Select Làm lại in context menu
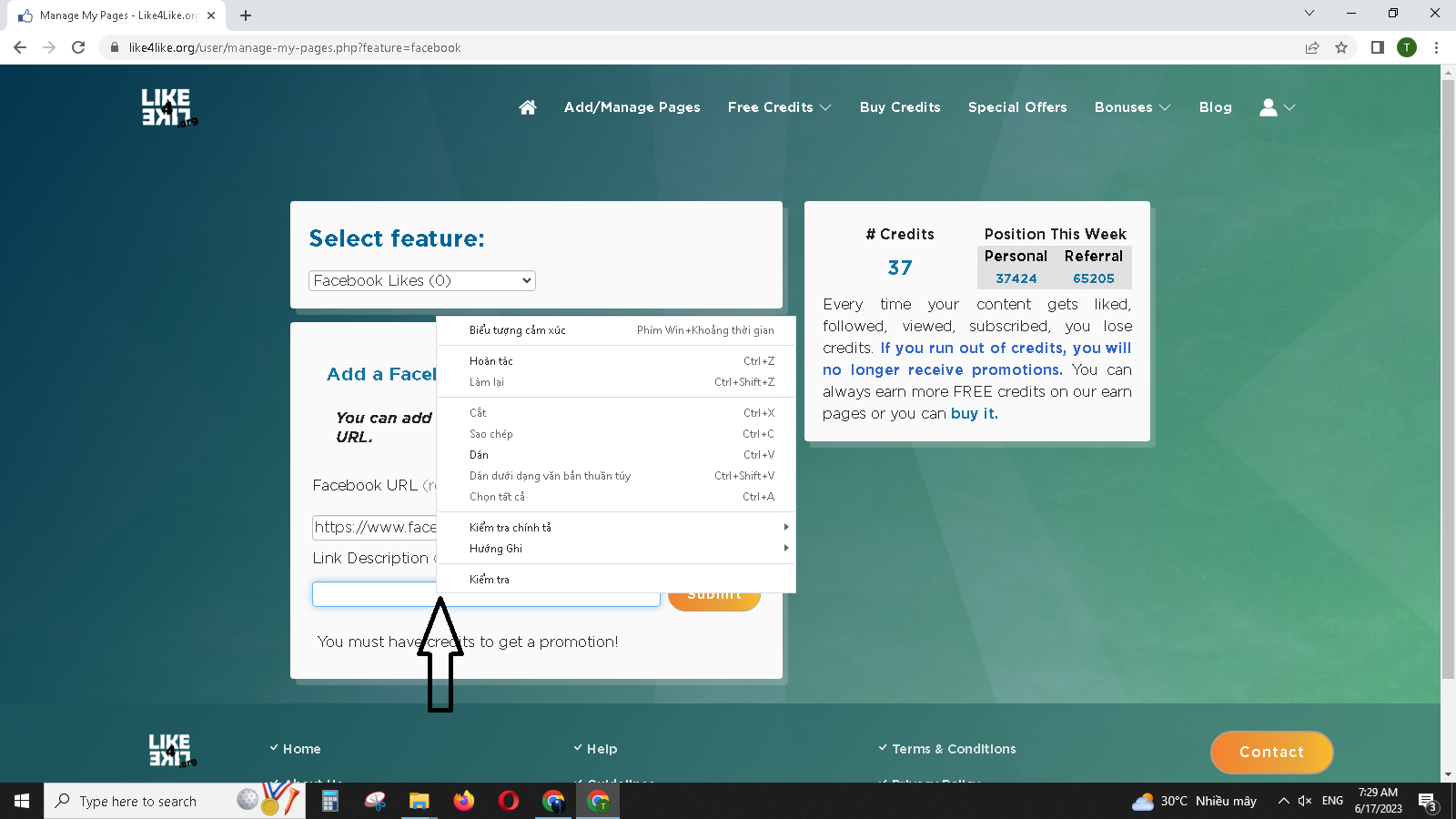The image size is (1456, 819). click(x=616, y=382)
